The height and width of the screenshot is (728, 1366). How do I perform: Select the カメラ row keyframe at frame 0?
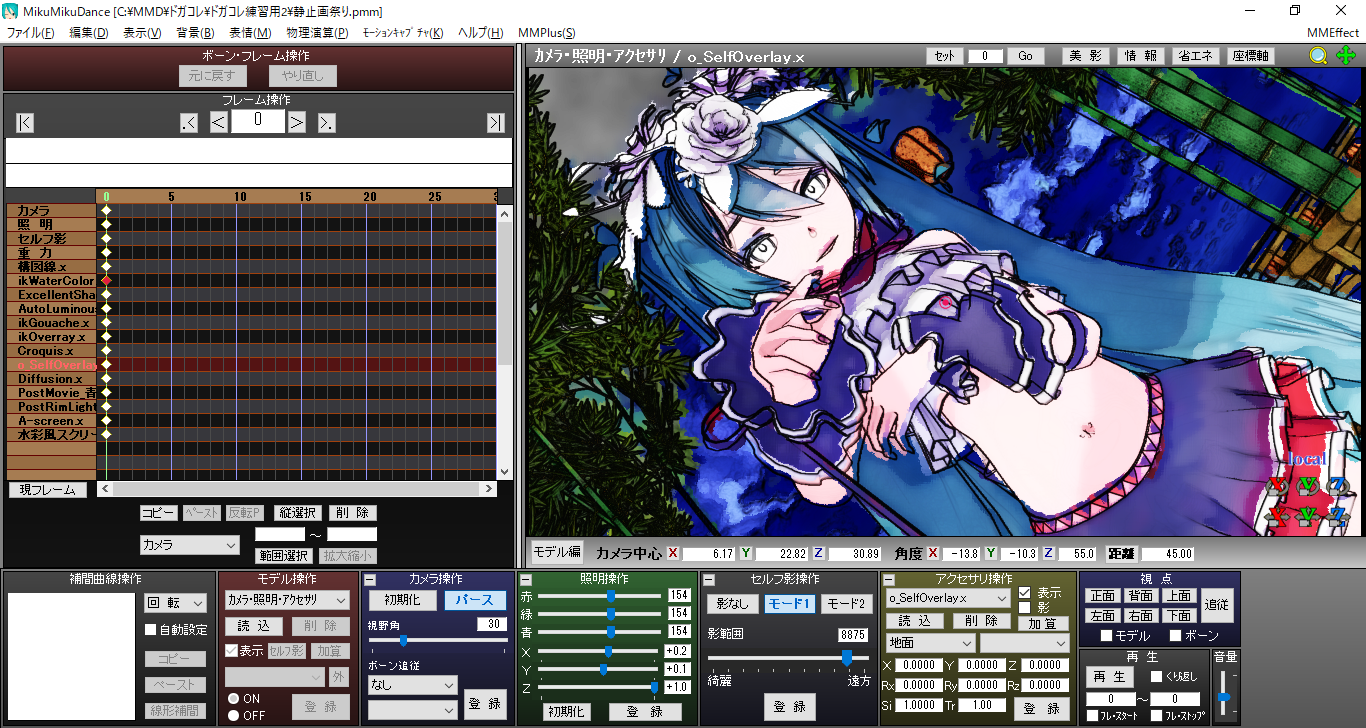pos(106,211)
